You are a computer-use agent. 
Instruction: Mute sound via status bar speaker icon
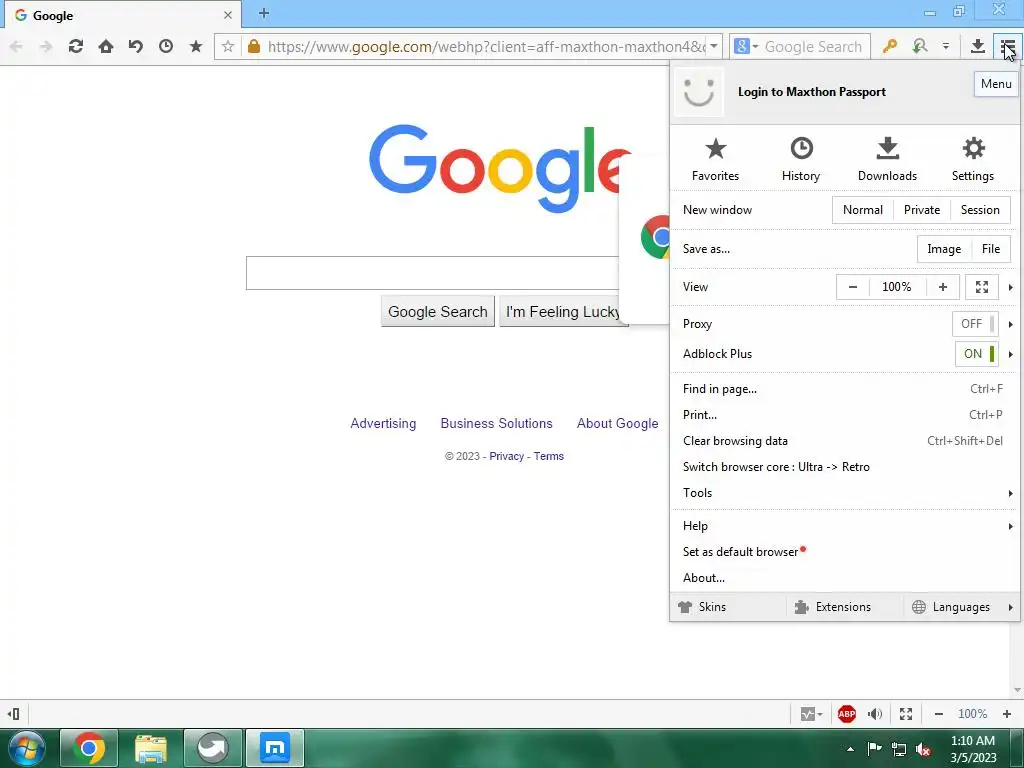(875, 714)
